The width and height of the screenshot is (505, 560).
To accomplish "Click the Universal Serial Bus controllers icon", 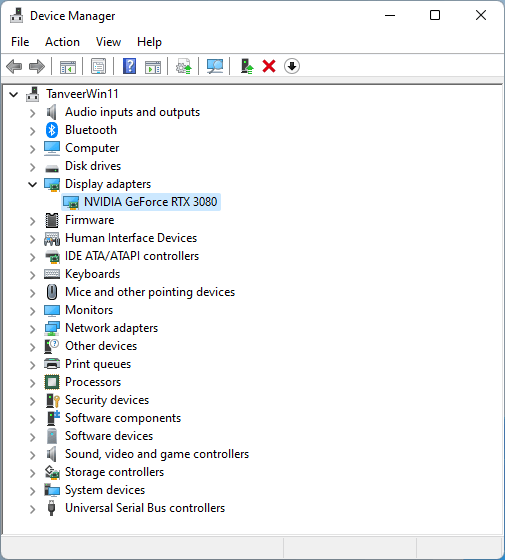I will point(51,508).
